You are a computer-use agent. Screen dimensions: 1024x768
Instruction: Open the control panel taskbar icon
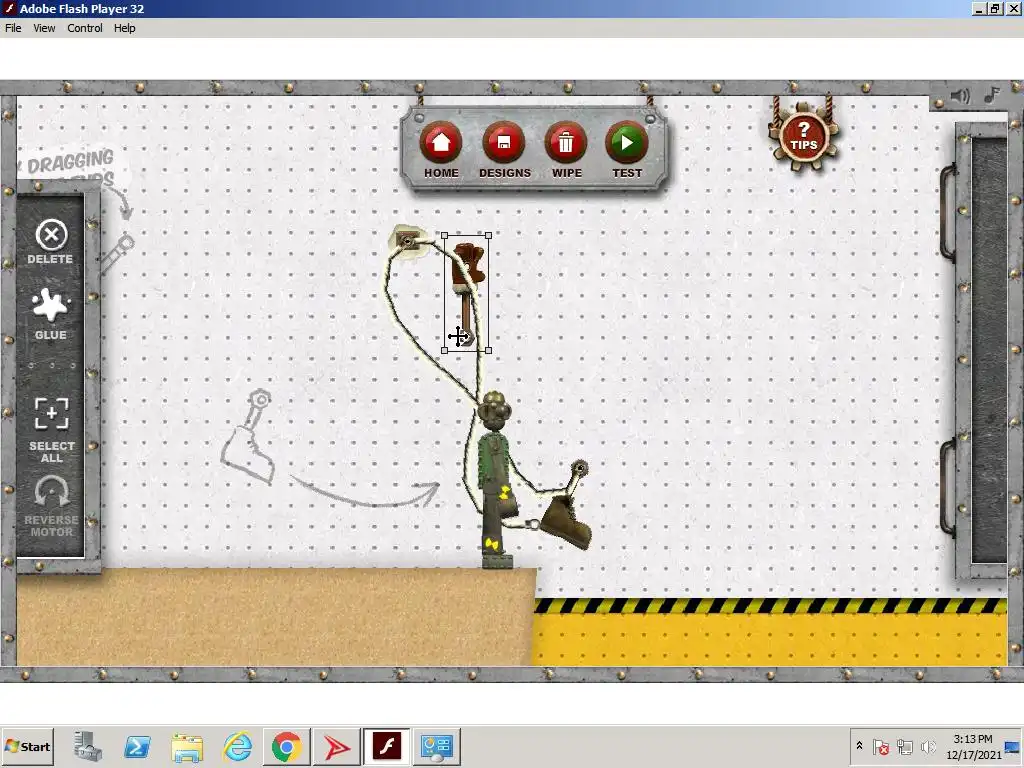point(437,746)
